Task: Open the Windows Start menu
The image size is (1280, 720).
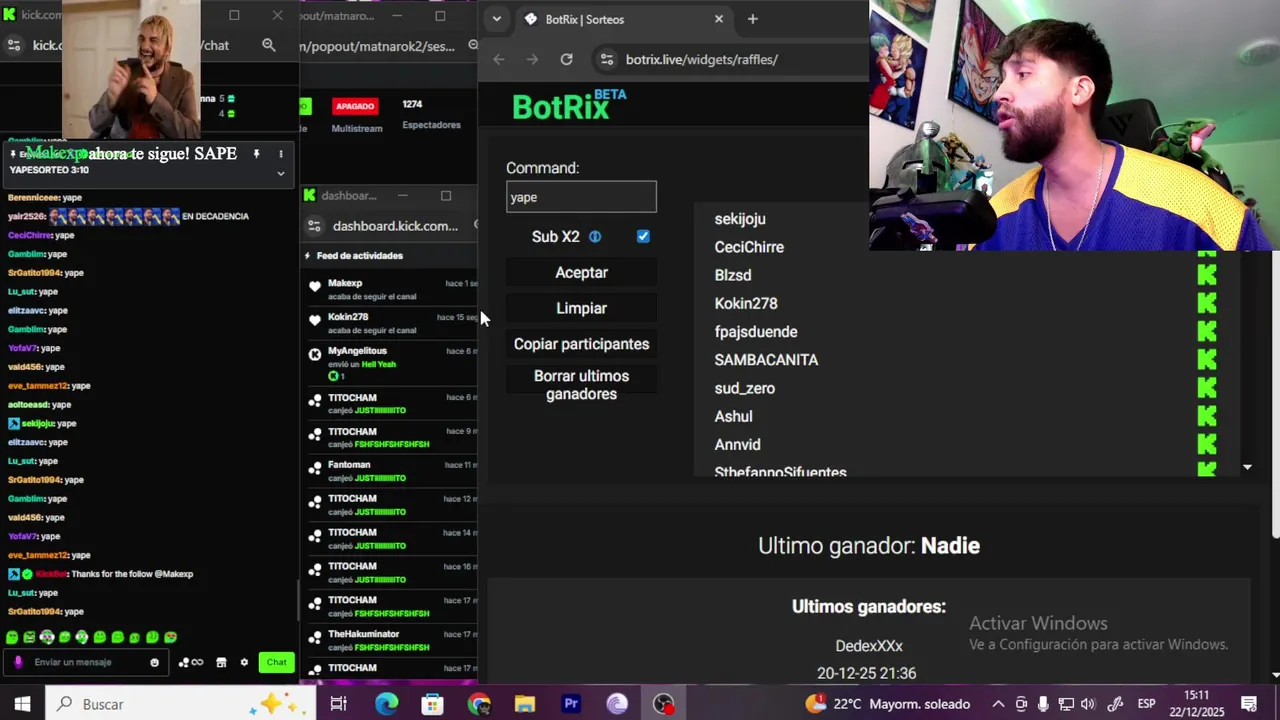Action: [22, 704]
